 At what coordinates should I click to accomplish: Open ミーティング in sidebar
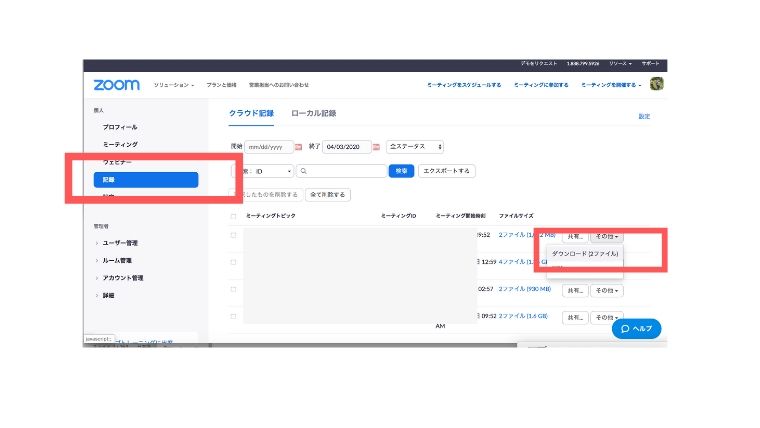coord(120,144)
